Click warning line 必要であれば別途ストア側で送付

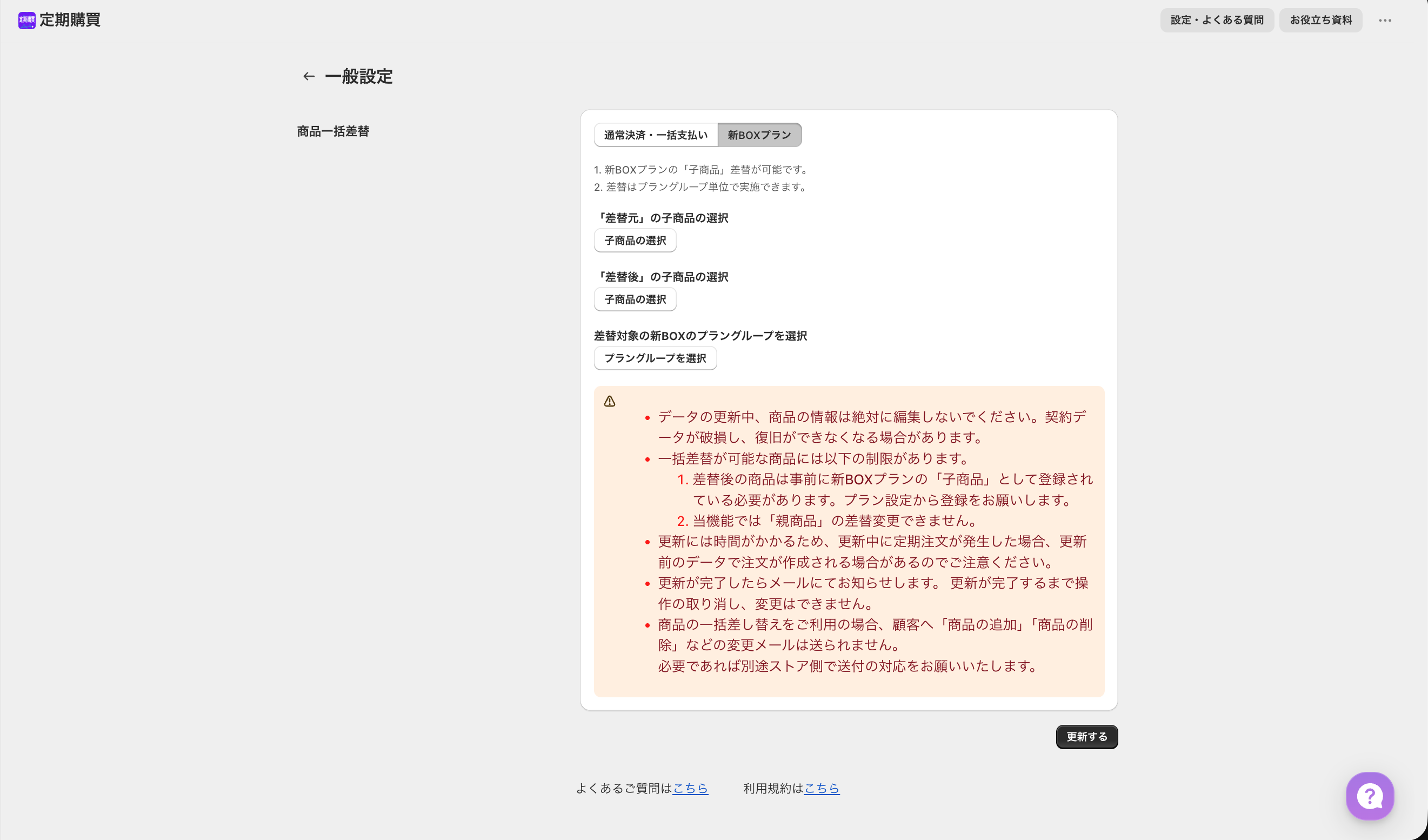[x=848, y=666]
